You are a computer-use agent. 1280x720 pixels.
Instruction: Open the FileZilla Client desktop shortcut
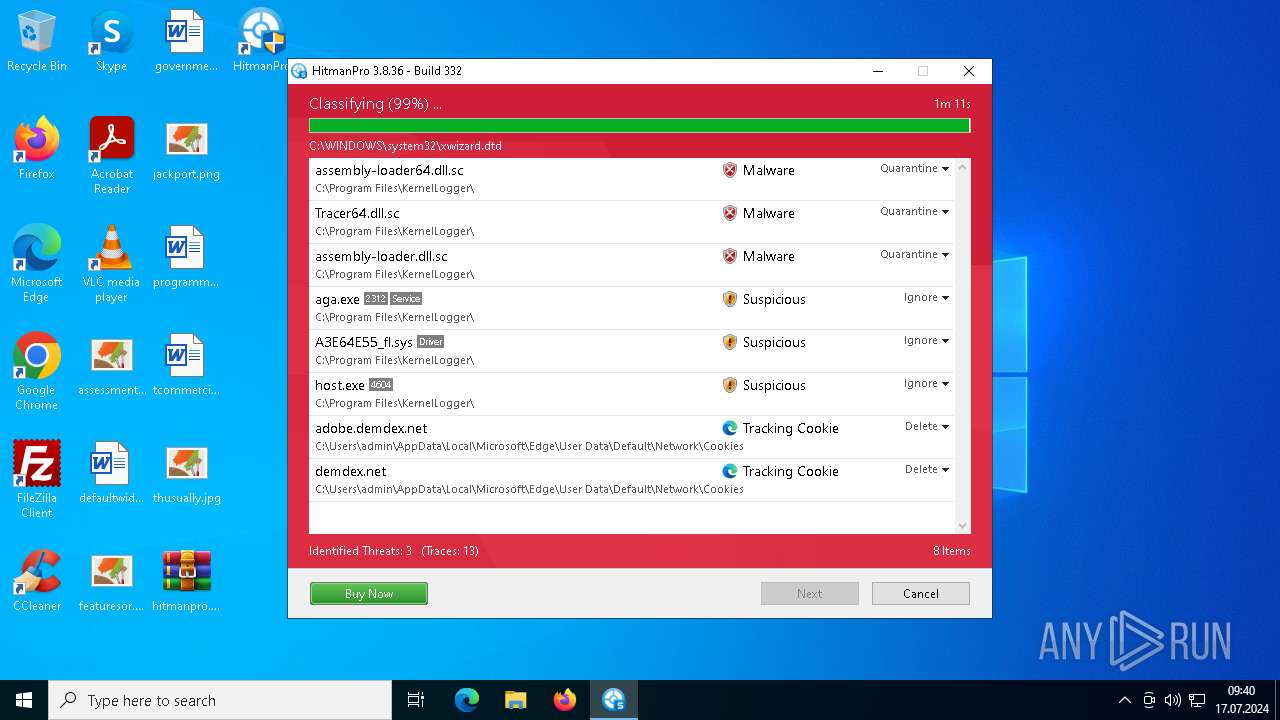(x=37, y=480)
